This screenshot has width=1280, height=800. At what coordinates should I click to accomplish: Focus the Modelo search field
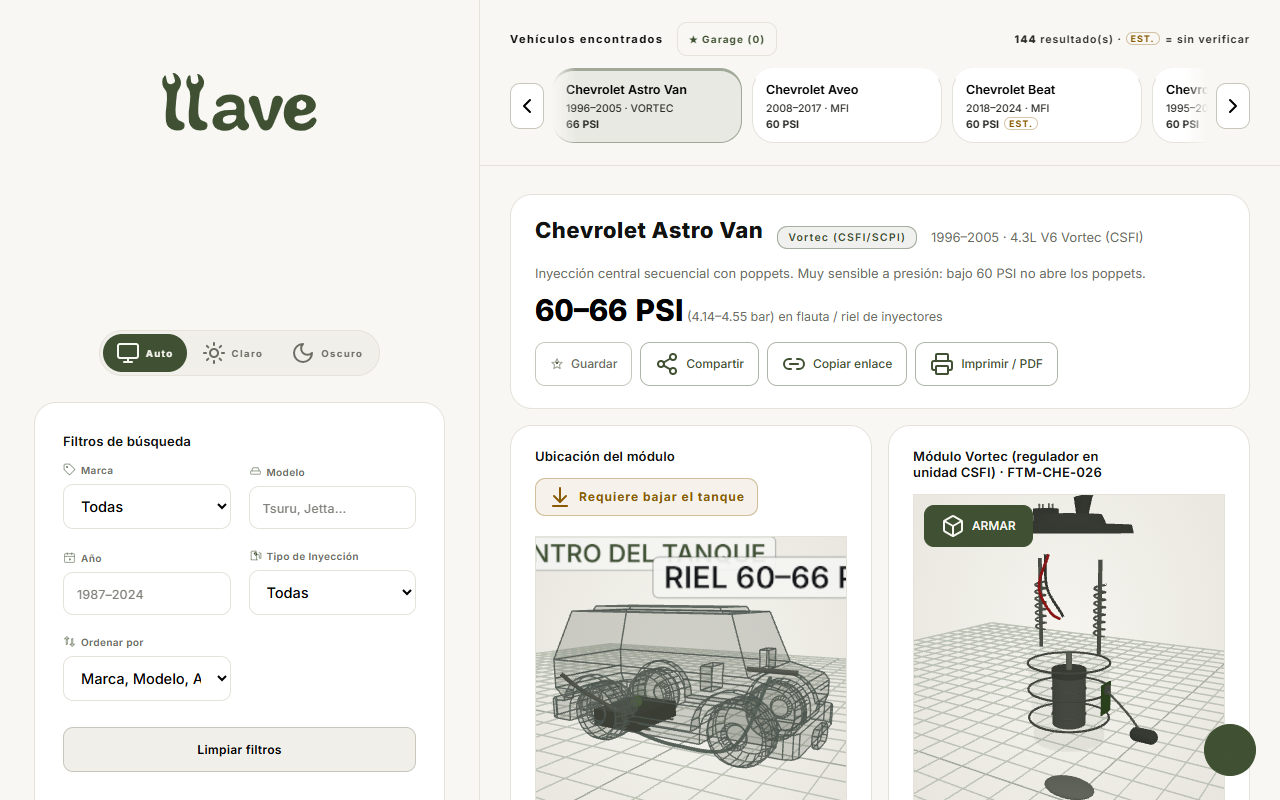332,508
